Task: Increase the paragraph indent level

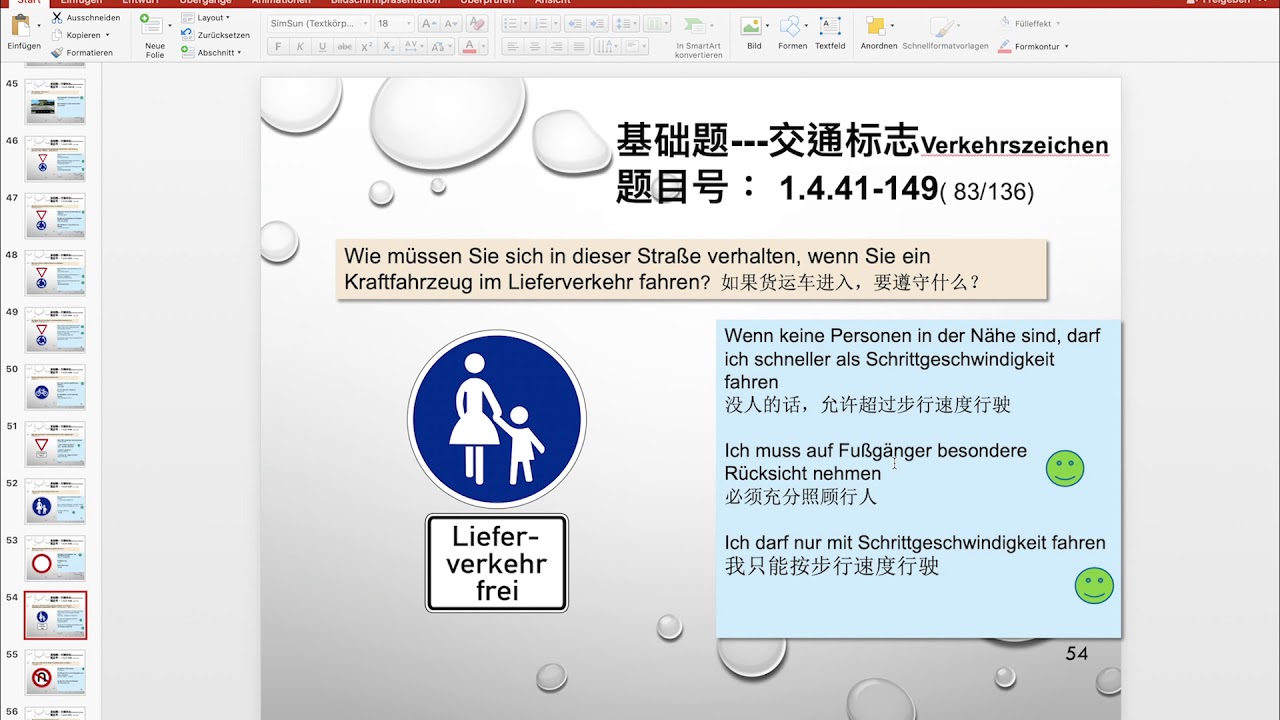Action: pyautogui.click(x=597, y=23)
